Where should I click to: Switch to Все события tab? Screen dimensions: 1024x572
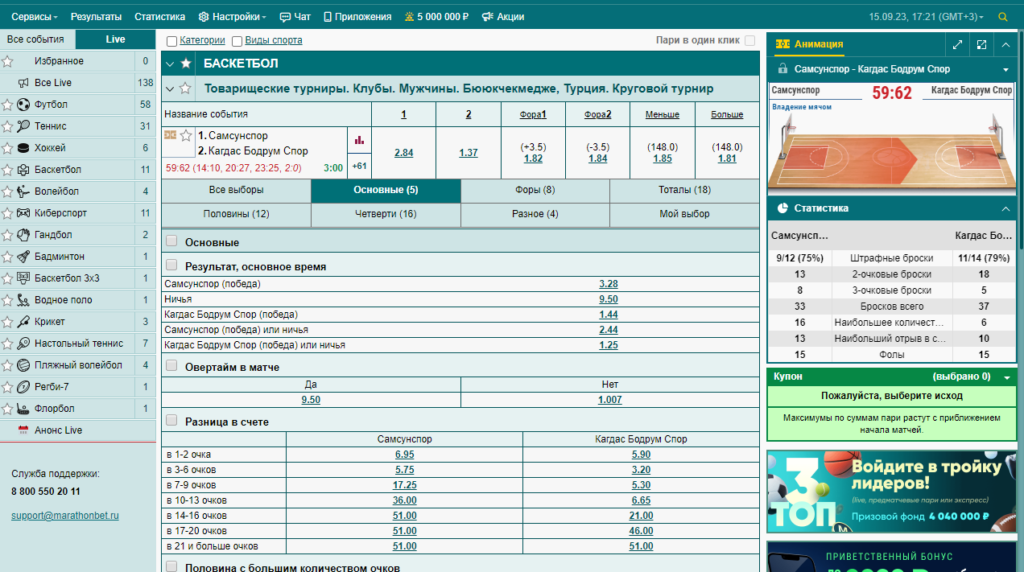[36, 39]
